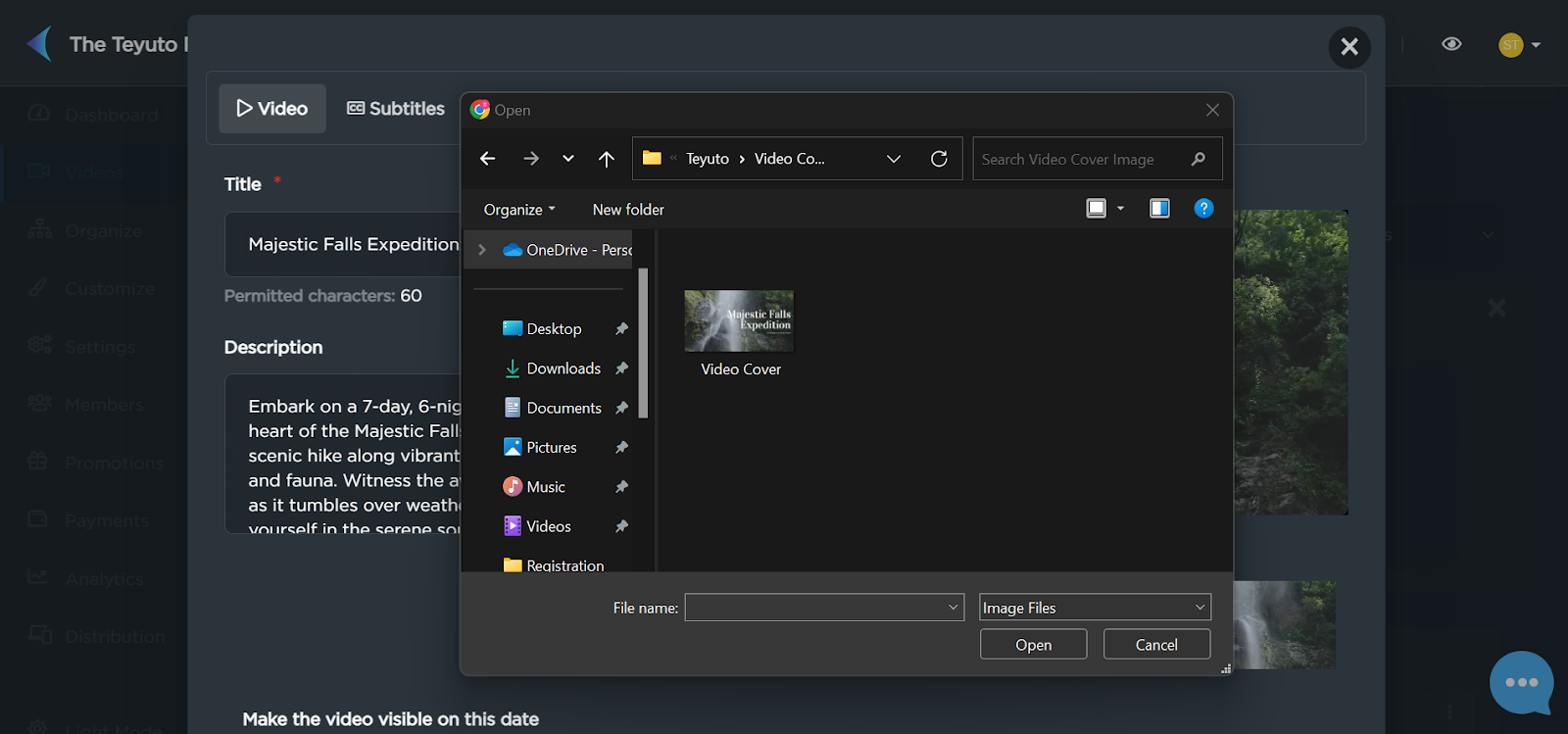Cancel the file Open dialog
Image resolution: width=1568 pixels, height=734 pixels.
pyautogui.click(x=1156, y=645)
